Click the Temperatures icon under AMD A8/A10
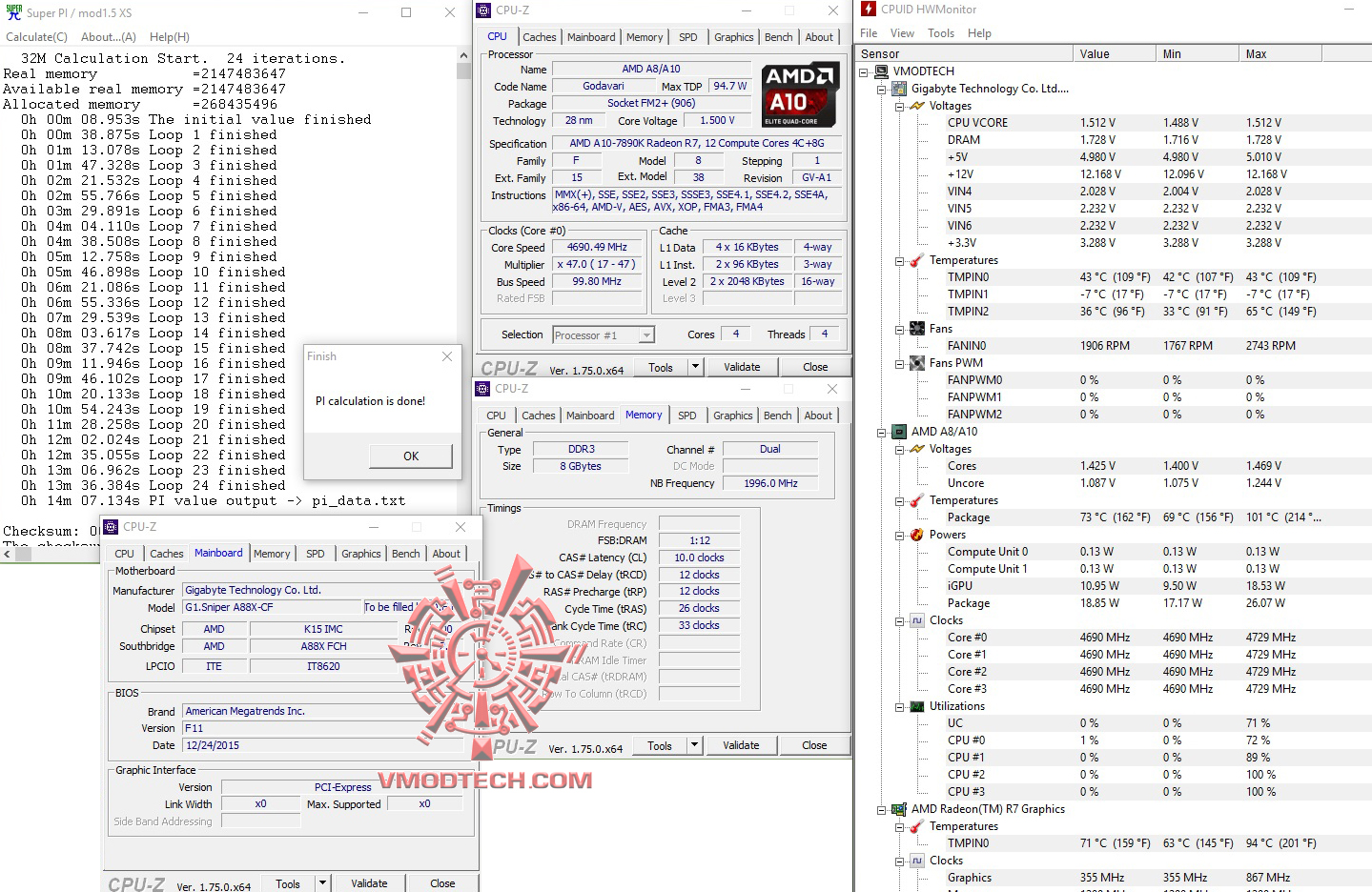 click(x=916, y=500)
